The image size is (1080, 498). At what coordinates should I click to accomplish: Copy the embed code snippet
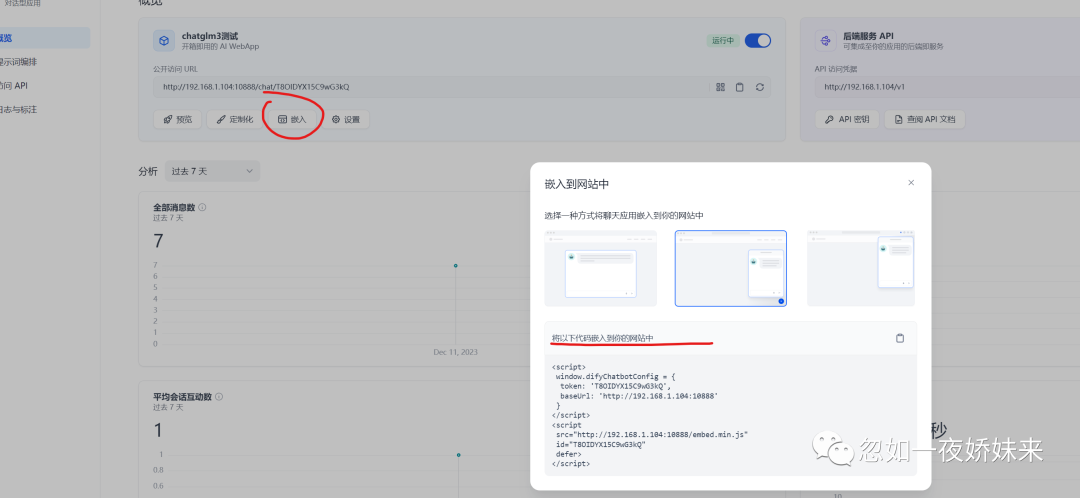(900, 338)
